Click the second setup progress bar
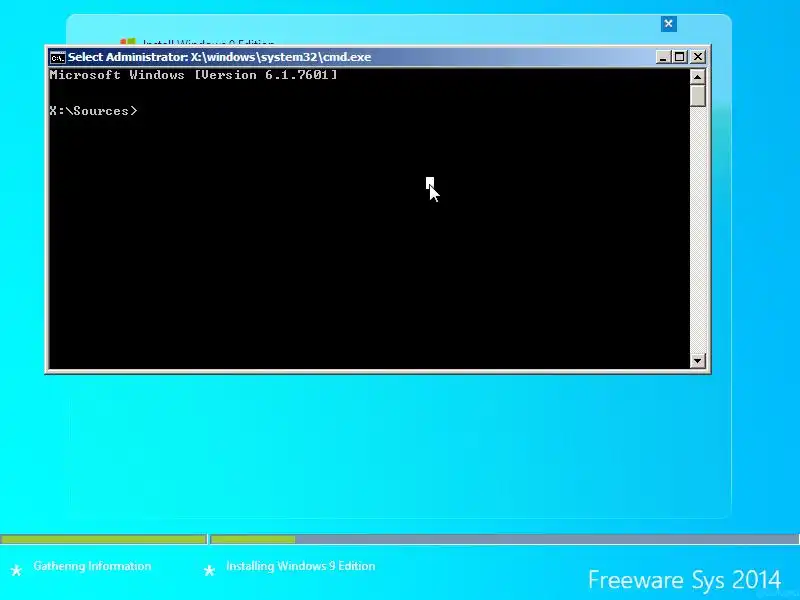The width and height of the screenshot is (800, 600). tap(505, 539)
